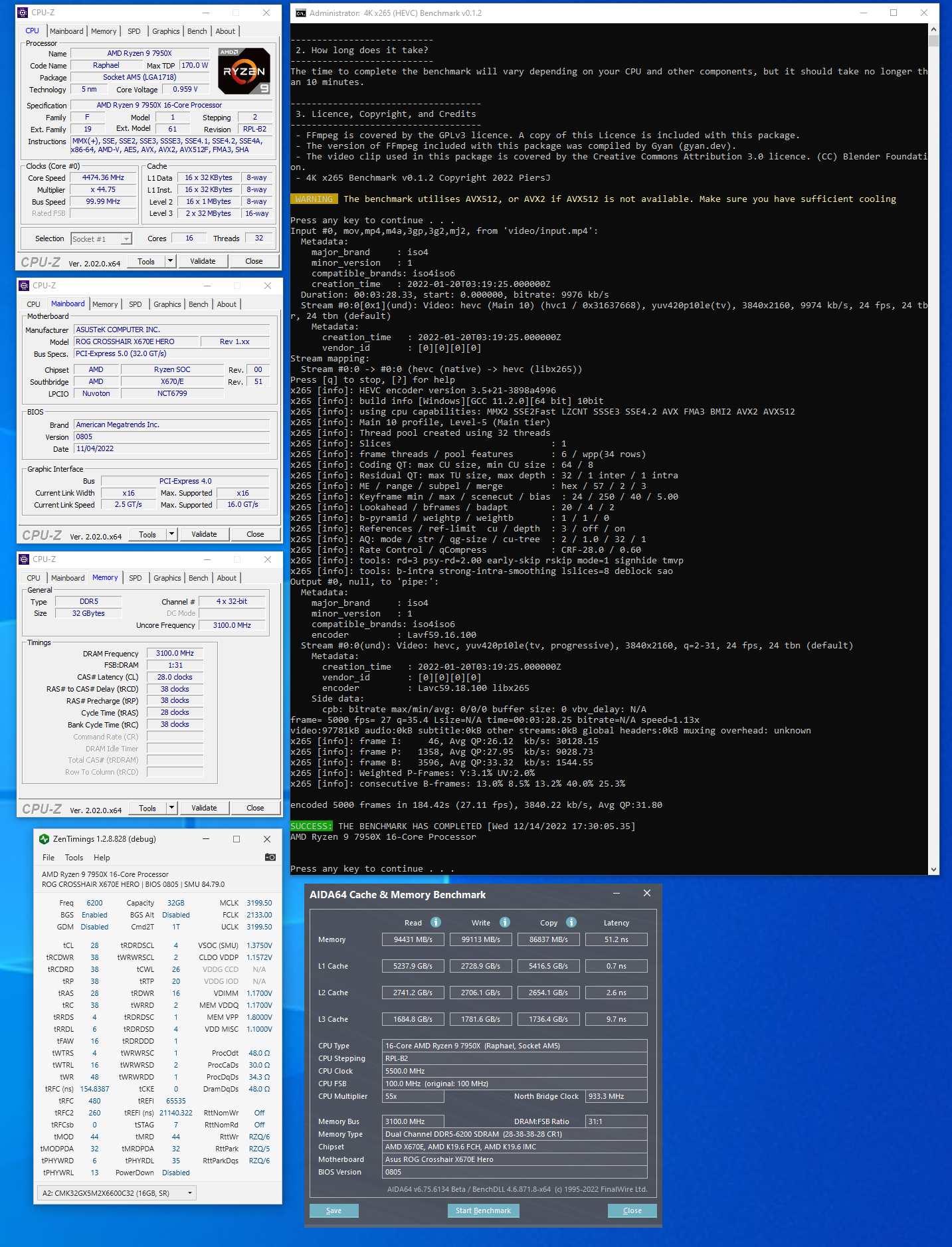Click Close in the Mainboard window
Screen dimensions: 952x1247
pos(255,534)
